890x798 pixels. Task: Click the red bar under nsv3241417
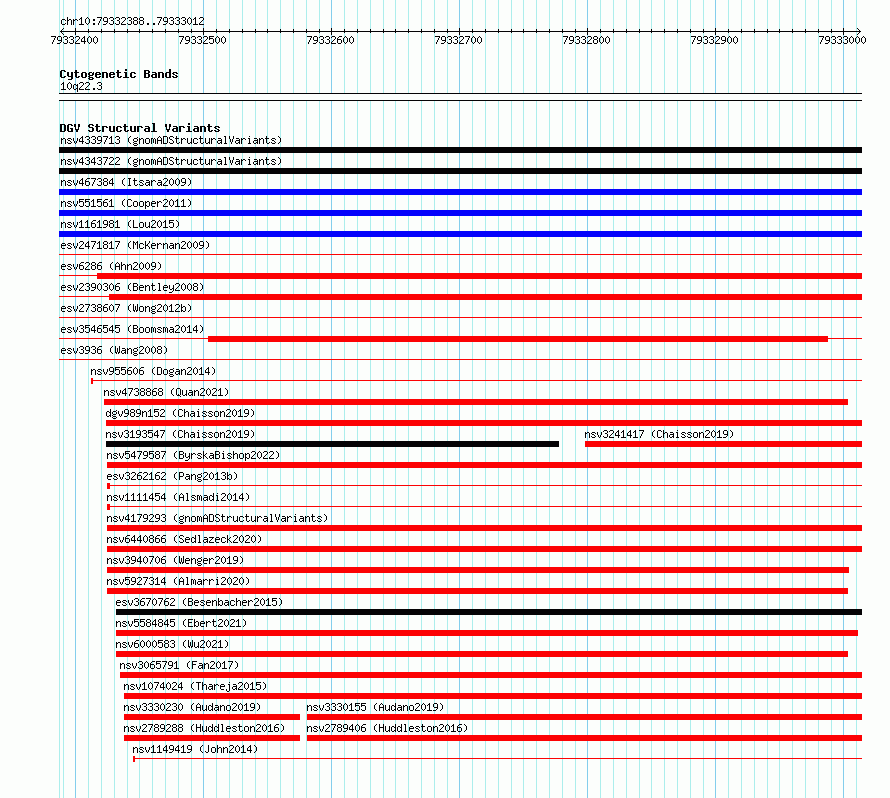[x=723, y=444]
